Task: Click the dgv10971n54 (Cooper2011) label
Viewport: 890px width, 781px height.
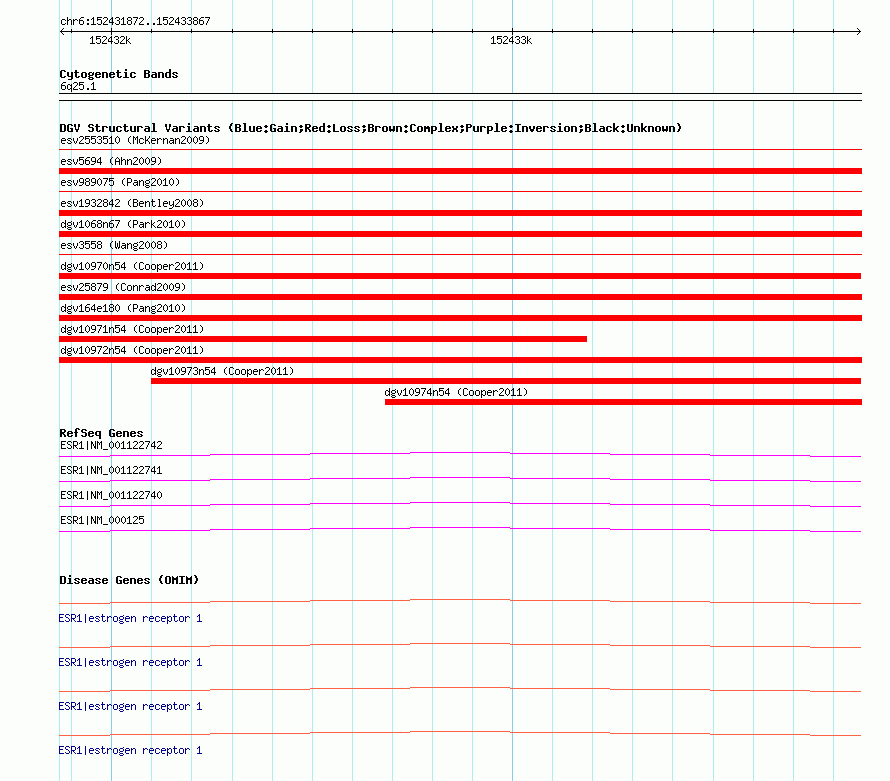Action: 132,329
